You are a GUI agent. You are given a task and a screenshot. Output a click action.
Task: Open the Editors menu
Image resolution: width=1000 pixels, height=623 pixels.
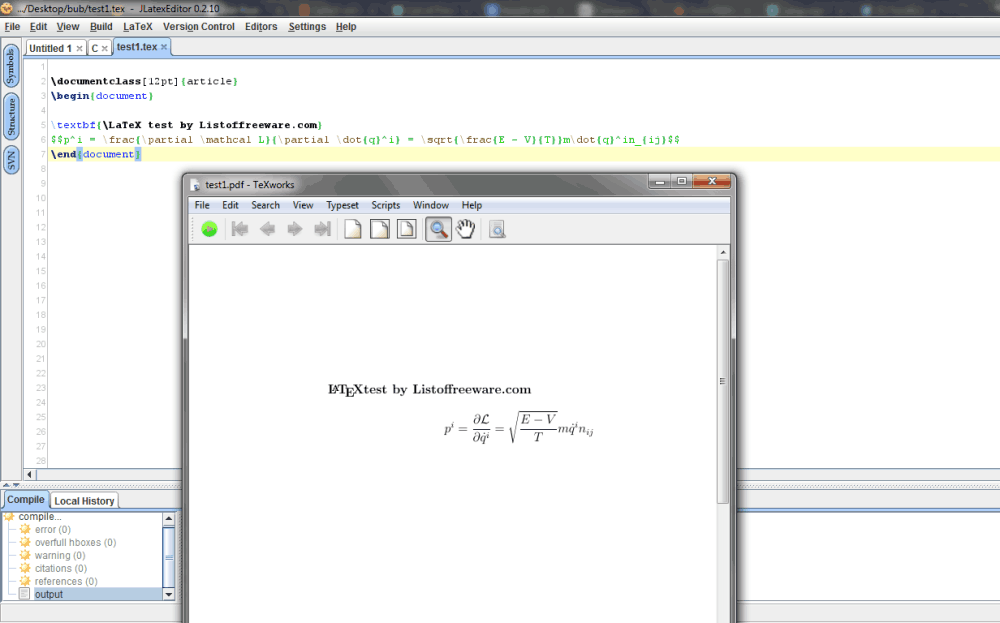pyautogui.click(x=261, y=27)
